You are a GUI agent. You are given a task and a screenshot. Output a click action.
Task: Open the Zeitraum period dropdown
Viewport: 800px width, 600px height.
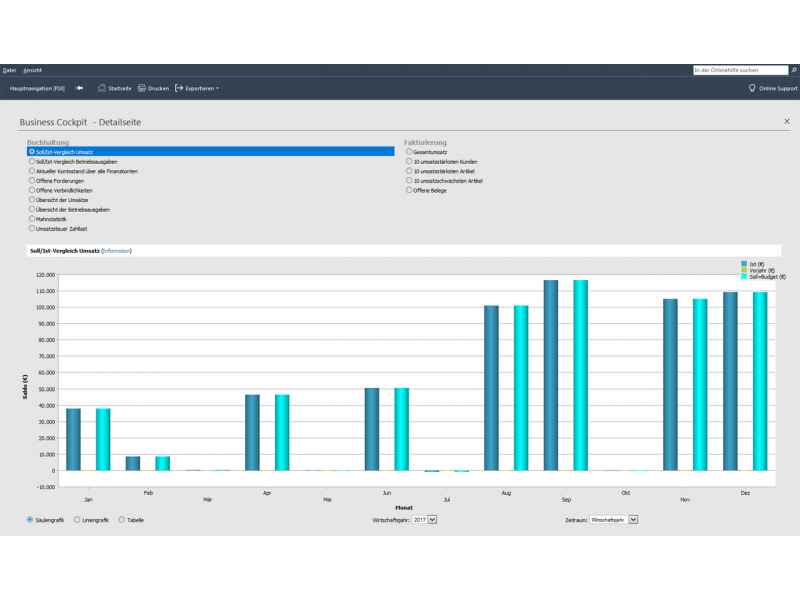coord(633,520)
